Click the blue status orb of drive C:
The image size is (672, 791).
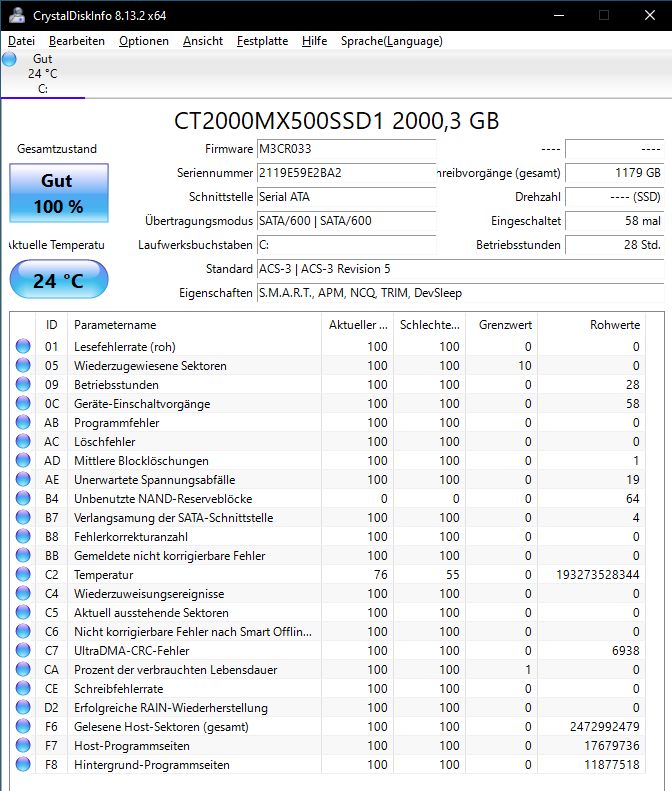(x=9, y=59)
